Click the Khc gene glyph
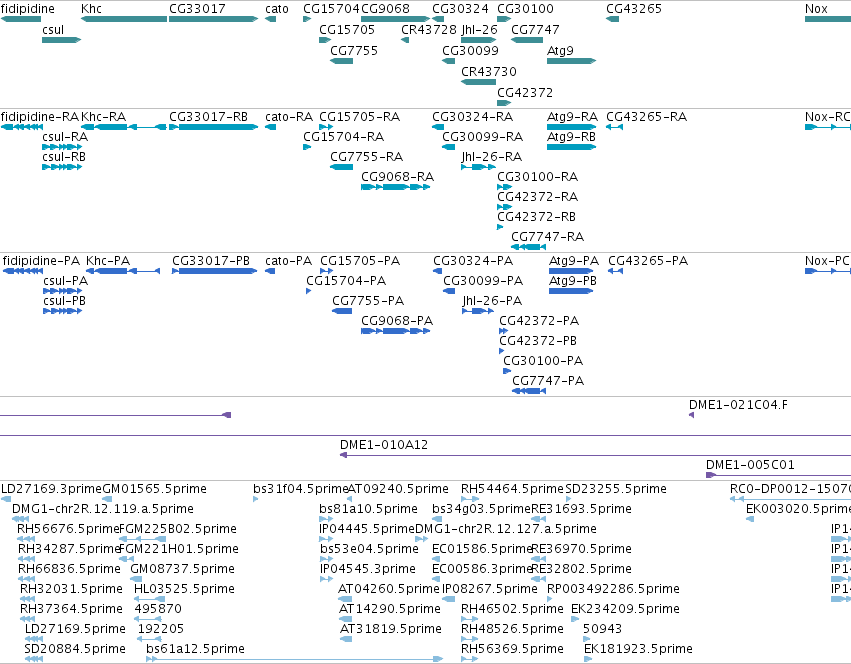Image resolution: width=851 pixels, height=664 pixels. [x=124, y=19]
